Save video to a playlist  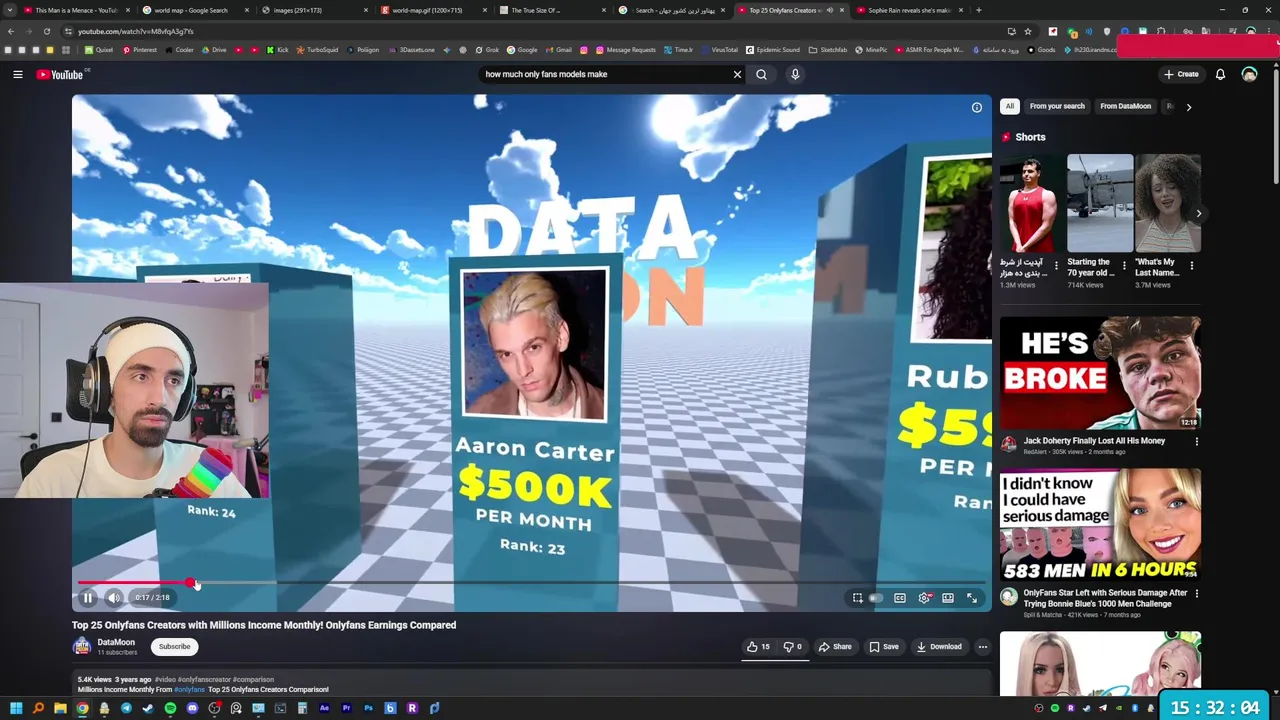pos(884,646)
